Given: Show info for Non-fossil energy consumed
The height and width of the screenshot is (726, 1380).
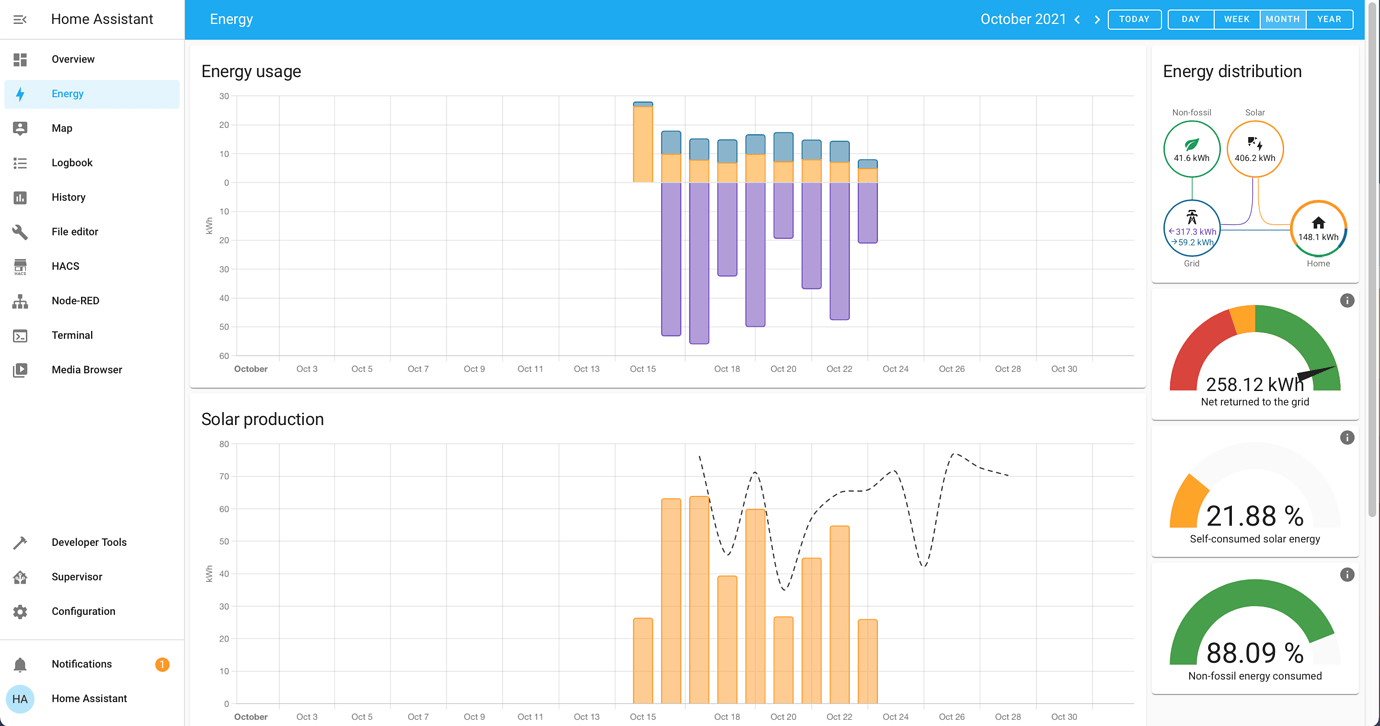Looking at the screenshot, I should [1347, 574].
